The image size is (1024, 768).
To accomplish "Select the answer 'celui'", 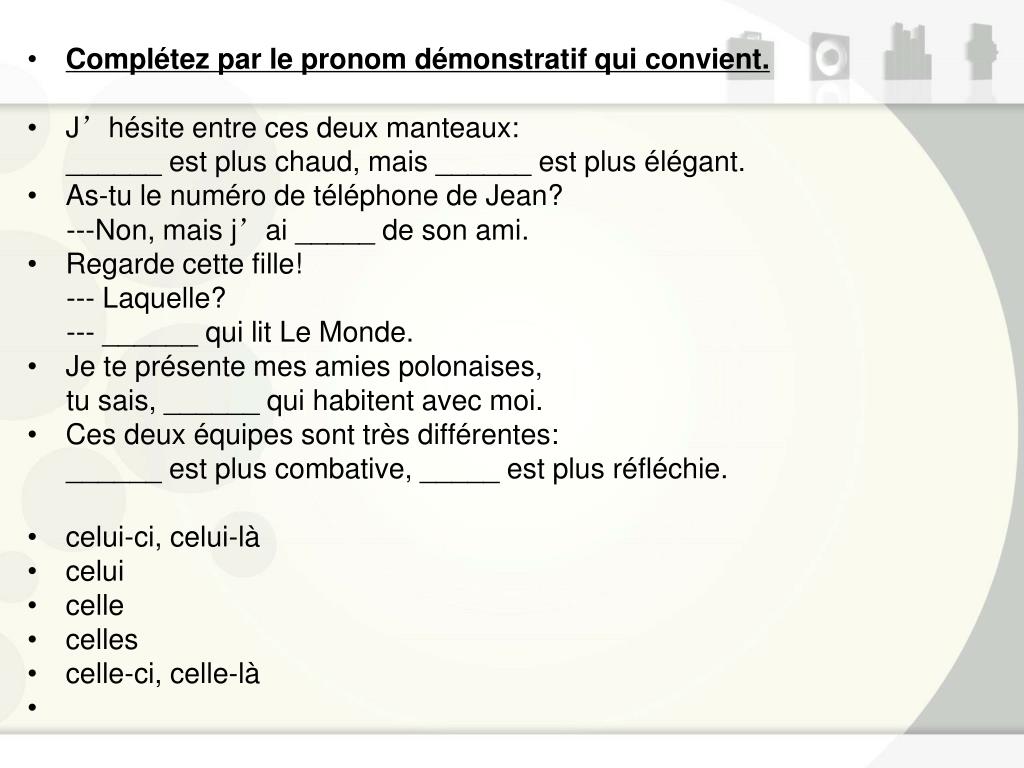I will [x=95, y=571].
